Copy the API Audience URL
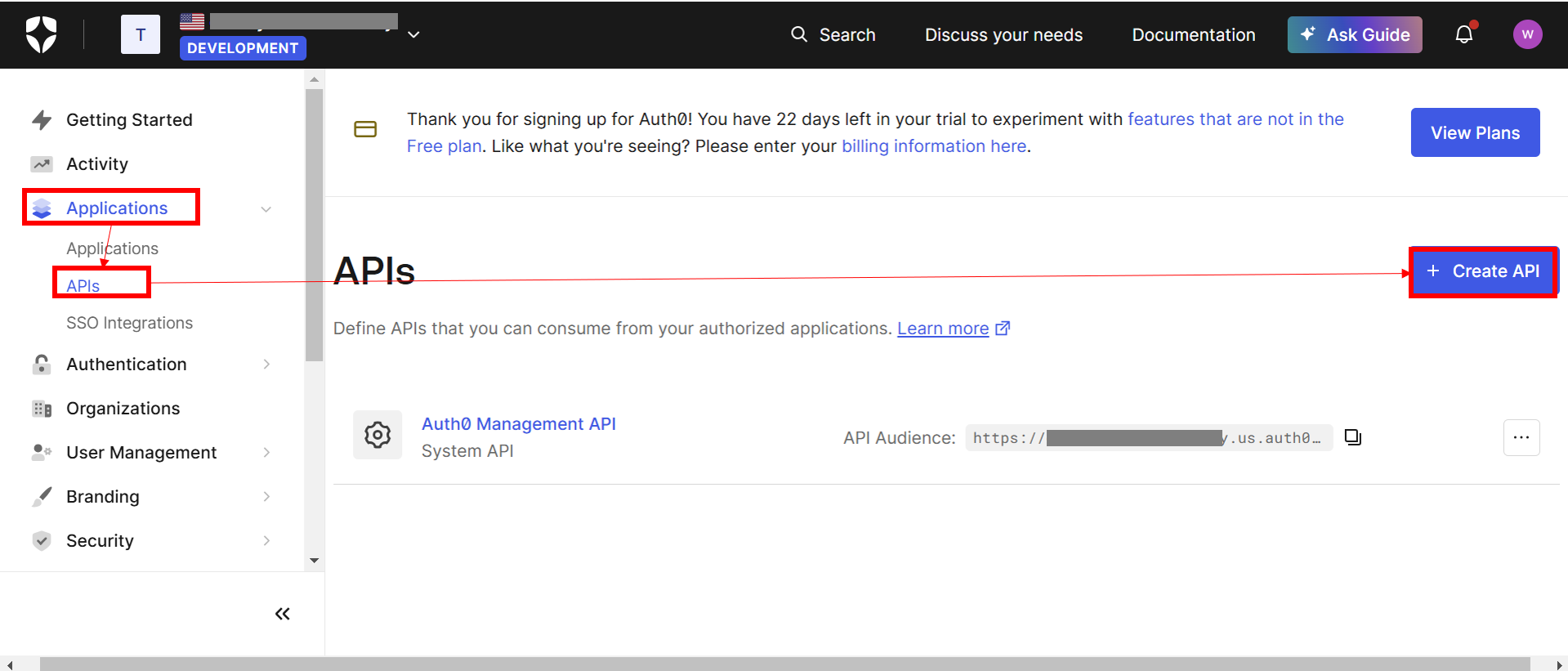This screenshot has height=671, width=1568. click(x=1353, y=437)
